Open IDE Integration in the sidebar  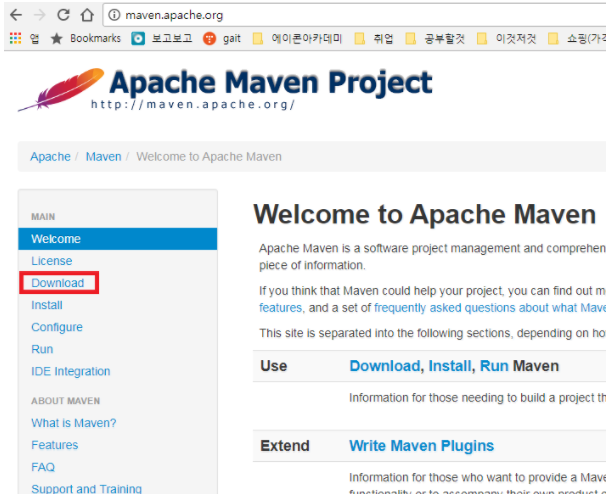[x=71, y=371]
